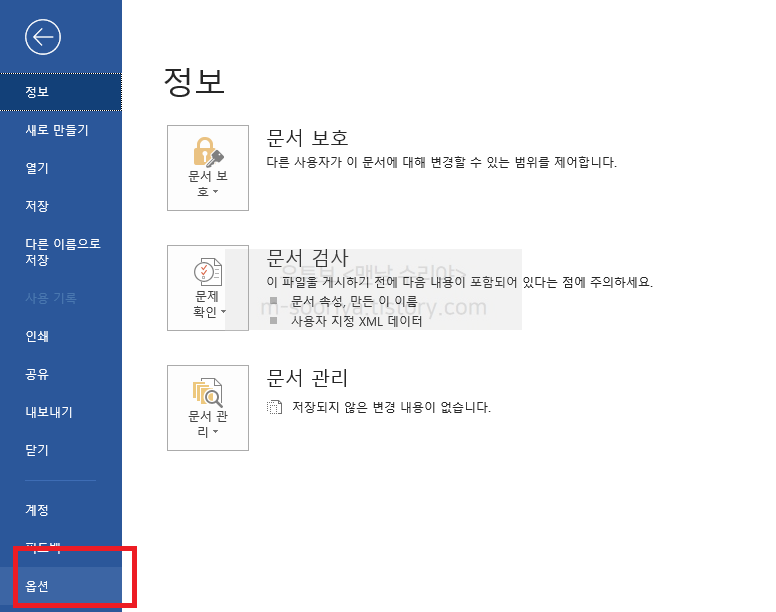Viewport: 776px width, 612px height.
Task: Open the 문서 보호 protect document button
Action: click(x=208, y=168)
